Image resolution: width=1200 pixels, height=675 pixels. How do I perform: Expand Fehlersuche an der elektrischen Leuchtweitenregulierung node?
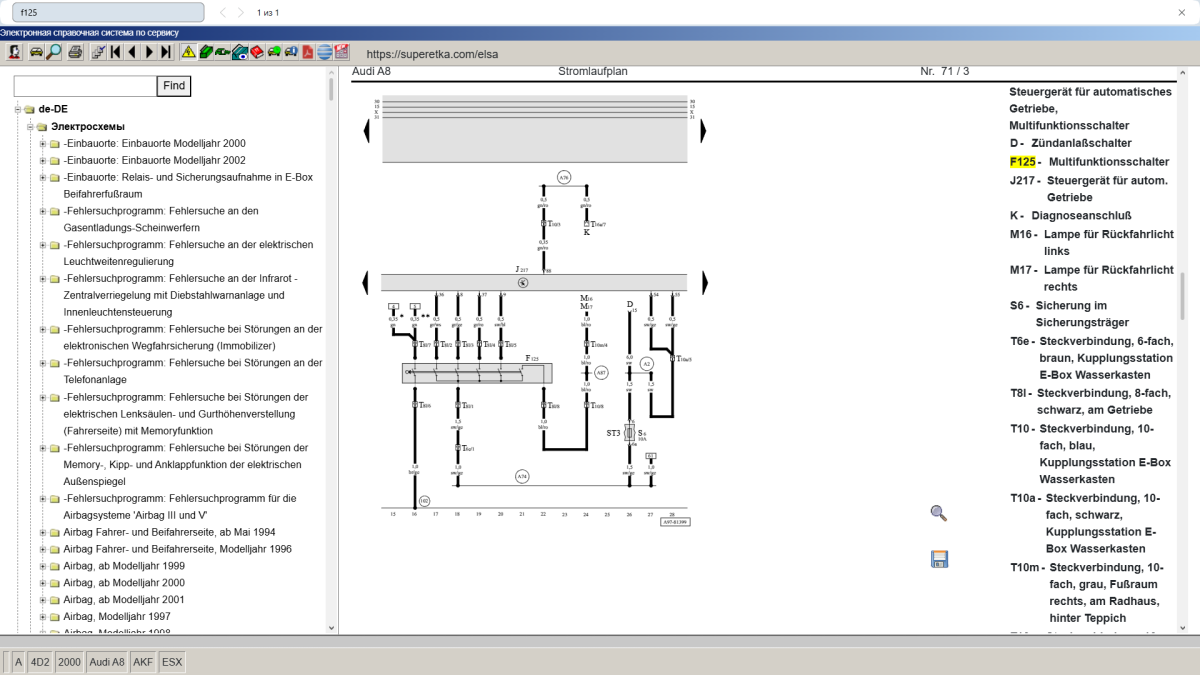pos(43,245)
